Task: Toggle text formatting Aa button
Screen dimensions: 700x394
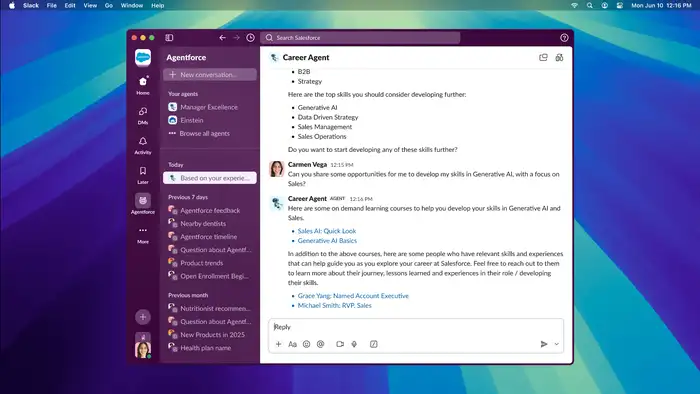Action: pyautogui.click(x=292, y=344)
